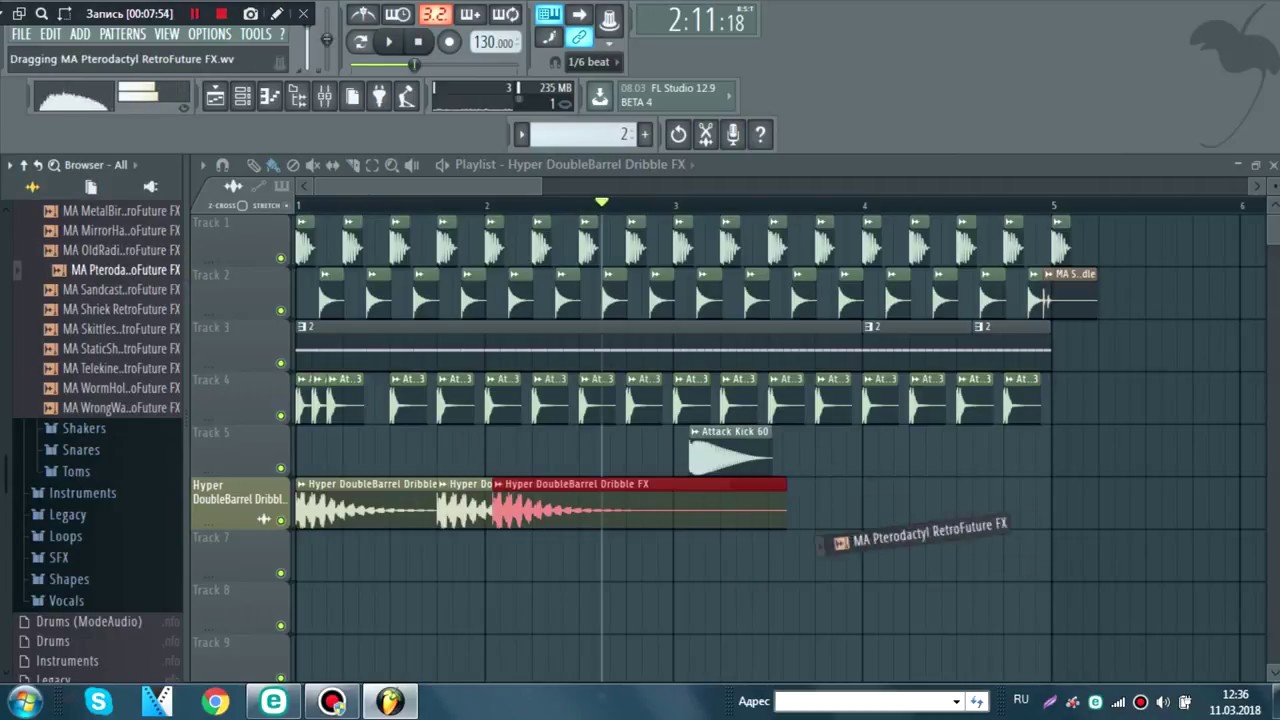Open the FILE menu

[x=21, y=34]
